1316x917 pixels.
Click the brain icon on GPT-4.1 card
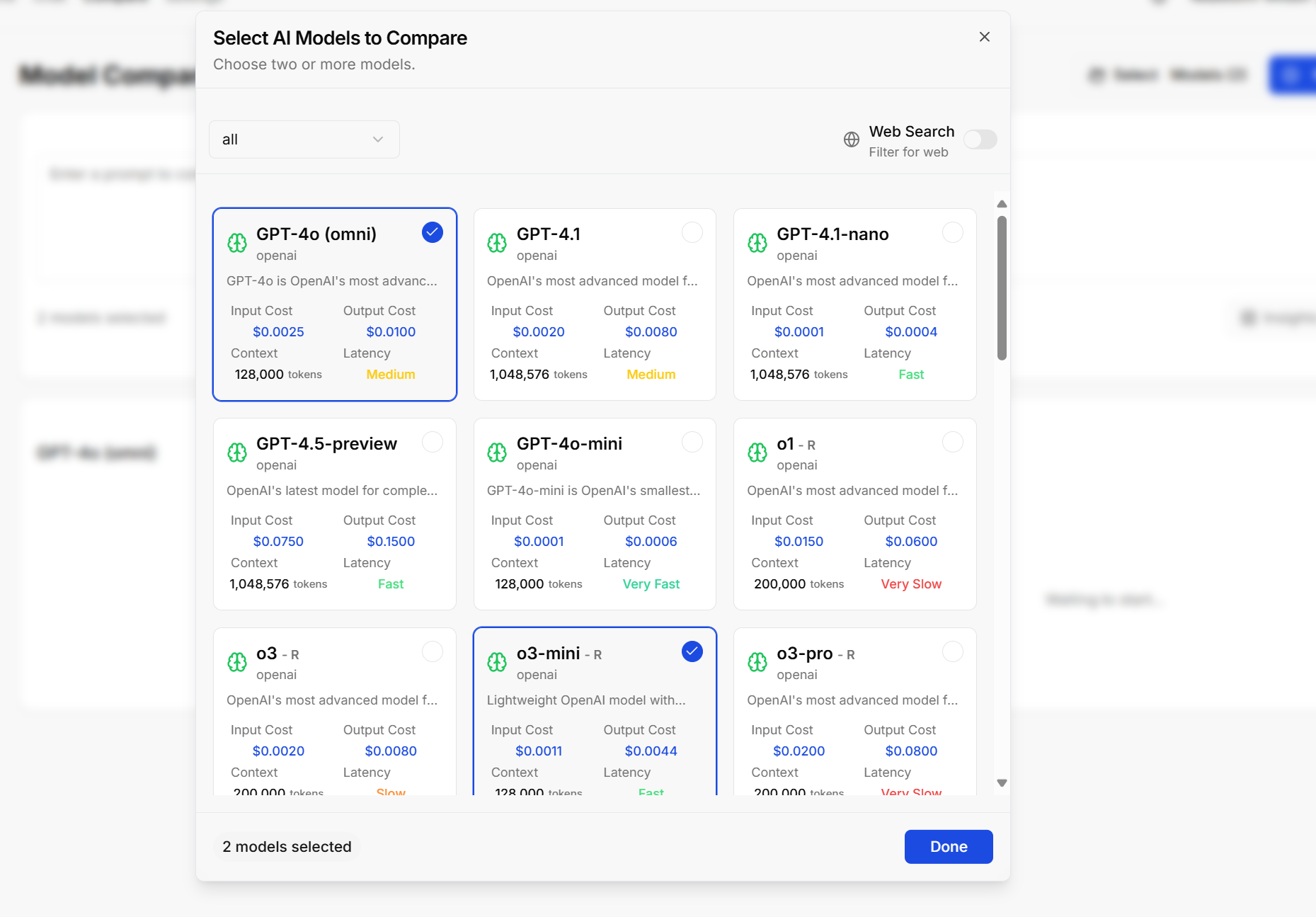497,243
